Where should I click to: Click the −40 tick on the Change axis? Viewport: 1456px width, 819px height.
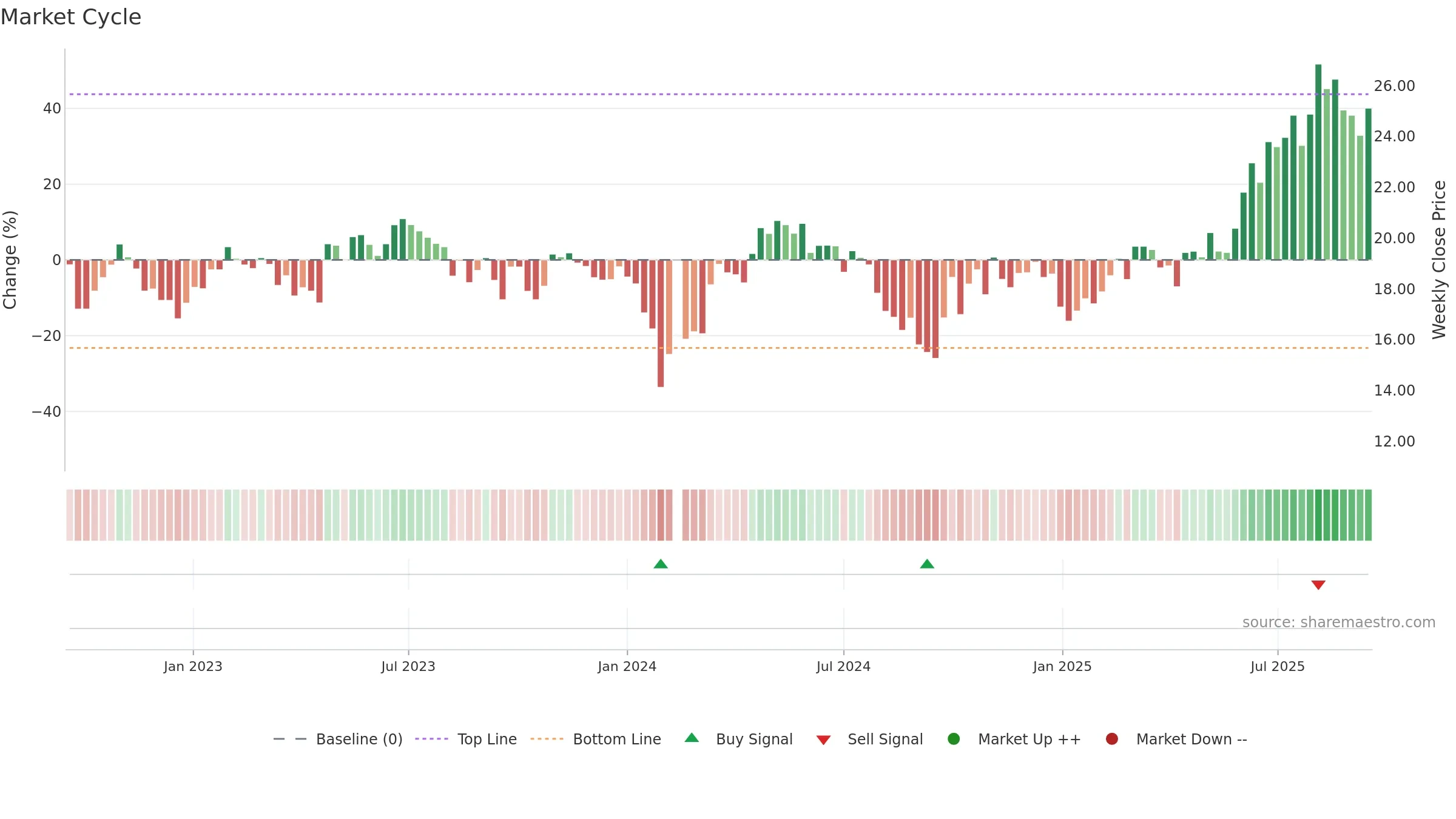coord(47,411)
